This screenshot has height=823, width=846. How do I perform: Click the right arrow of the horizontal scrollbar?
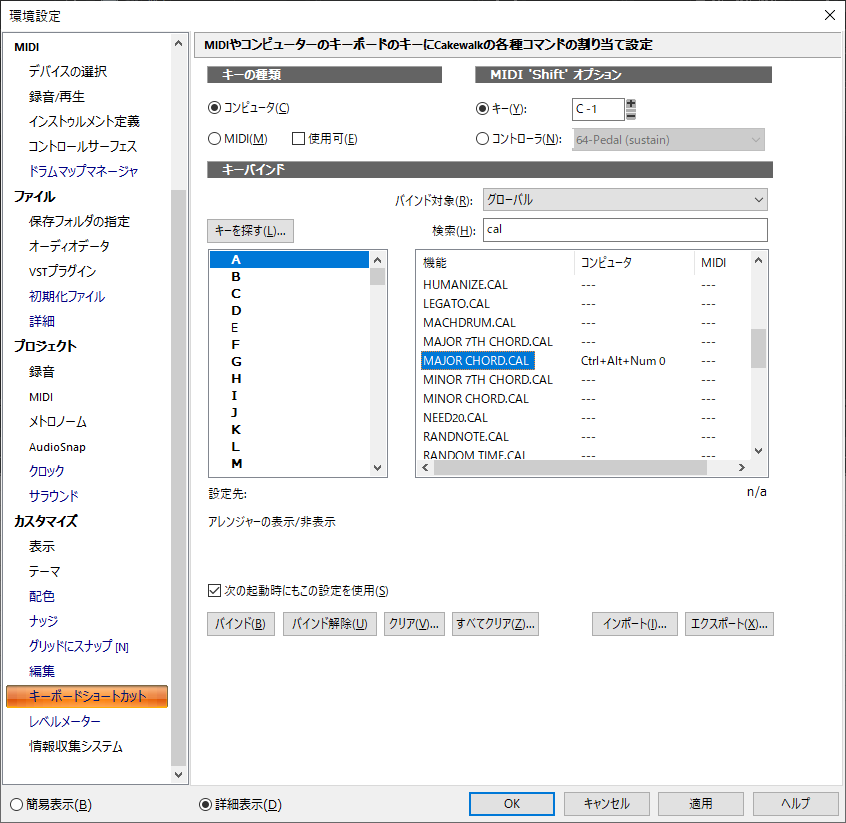(742, 467)
